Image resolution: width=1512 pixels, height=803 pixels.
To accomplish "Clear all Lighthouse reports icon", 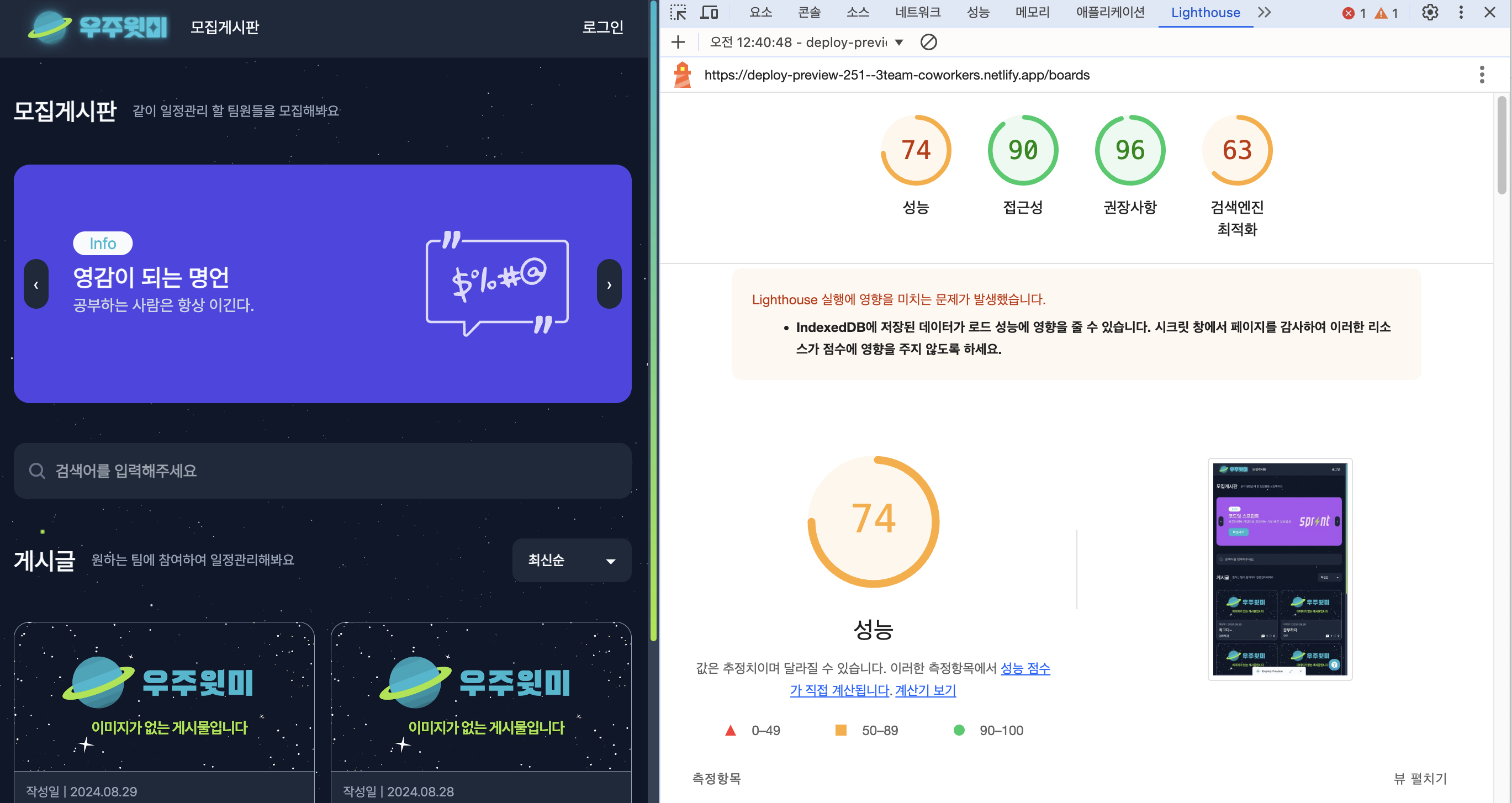I will click(928, 43).
